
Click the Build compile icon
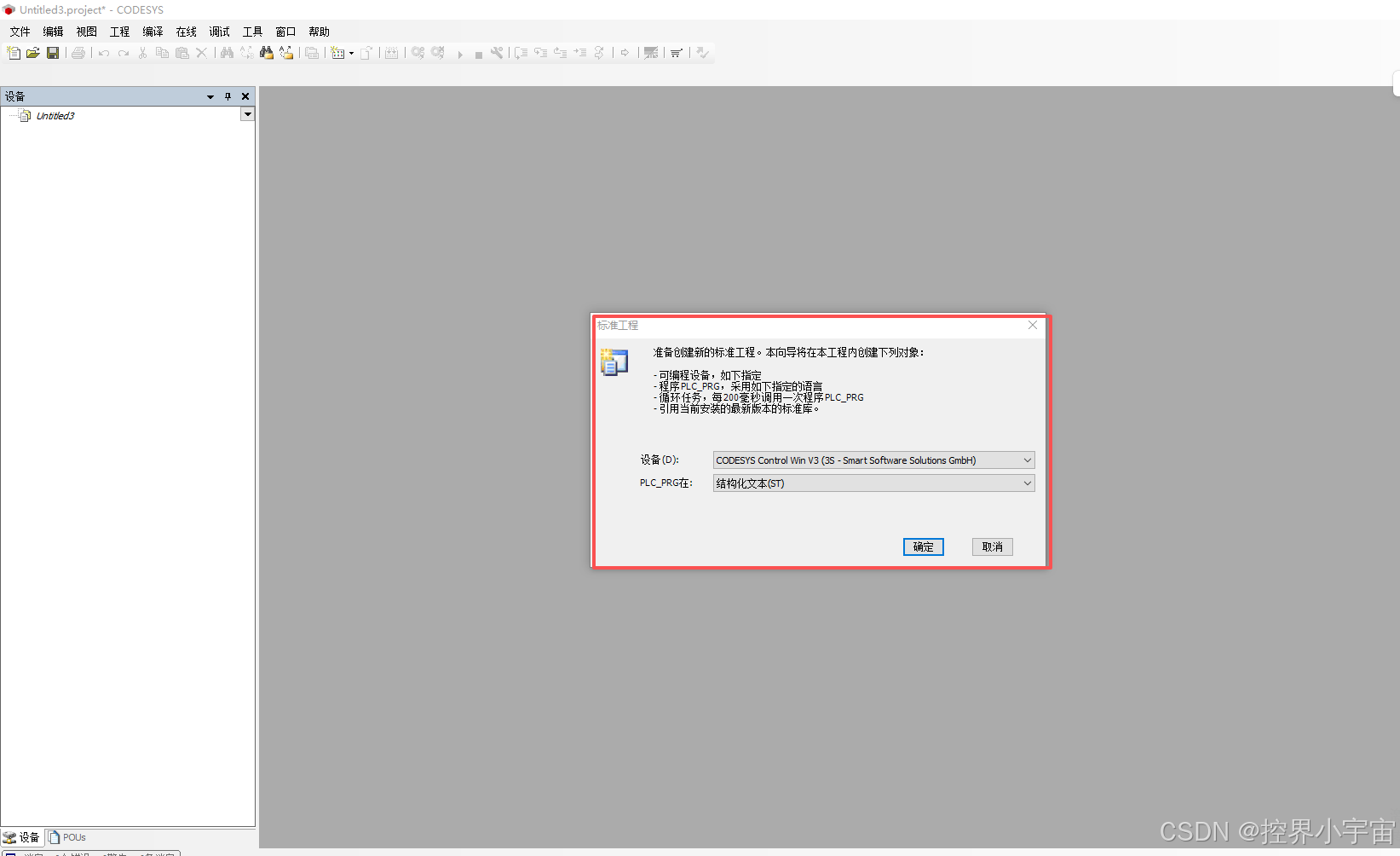point(391,53)
